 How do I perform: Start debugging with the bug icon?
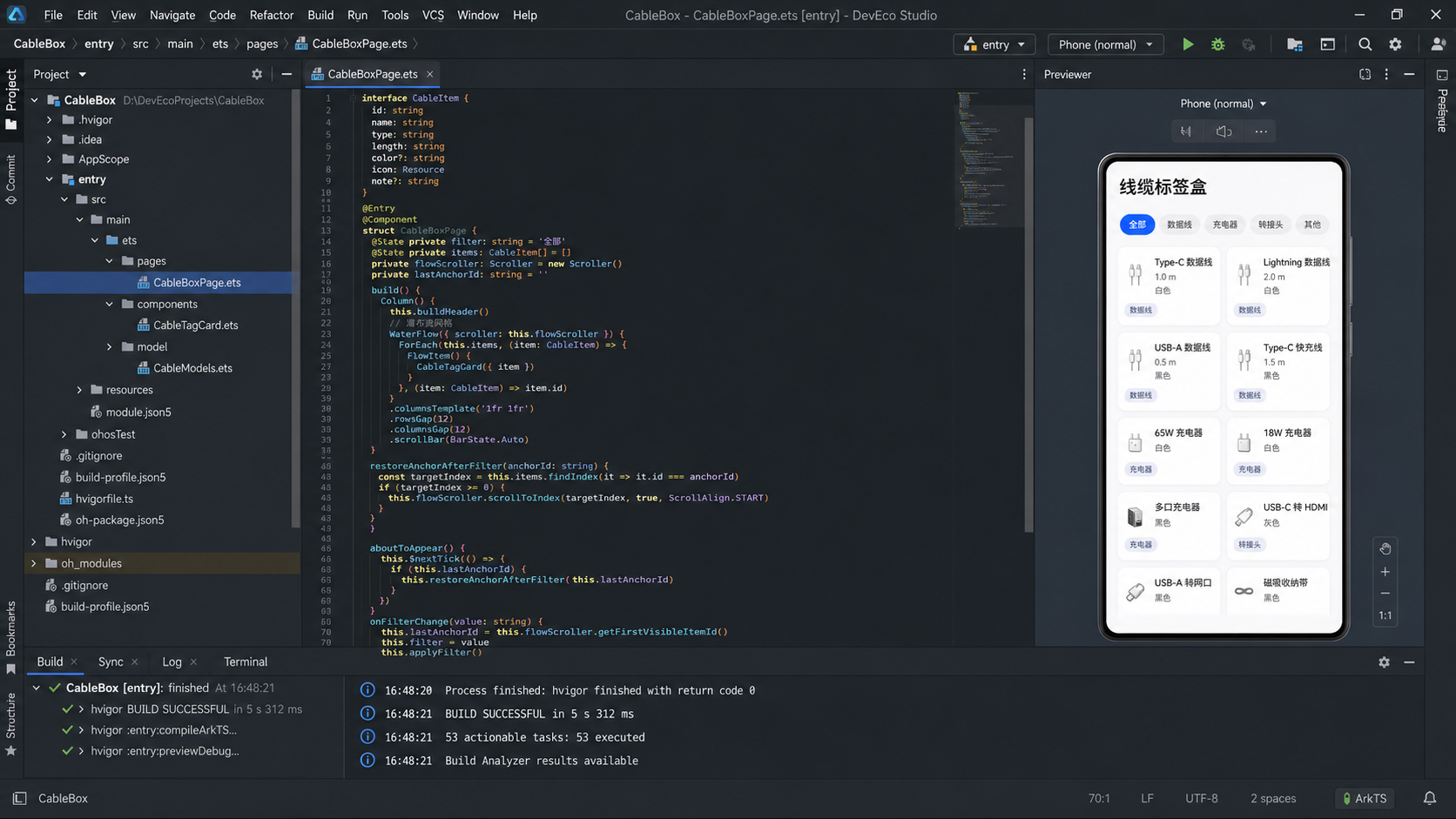[1217, 44]
